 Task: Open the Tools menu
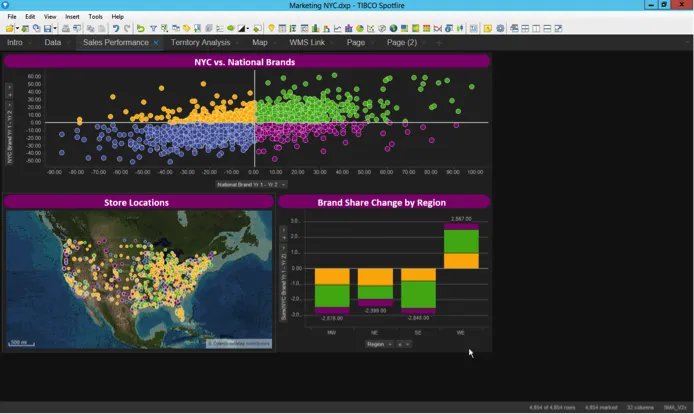96,16
